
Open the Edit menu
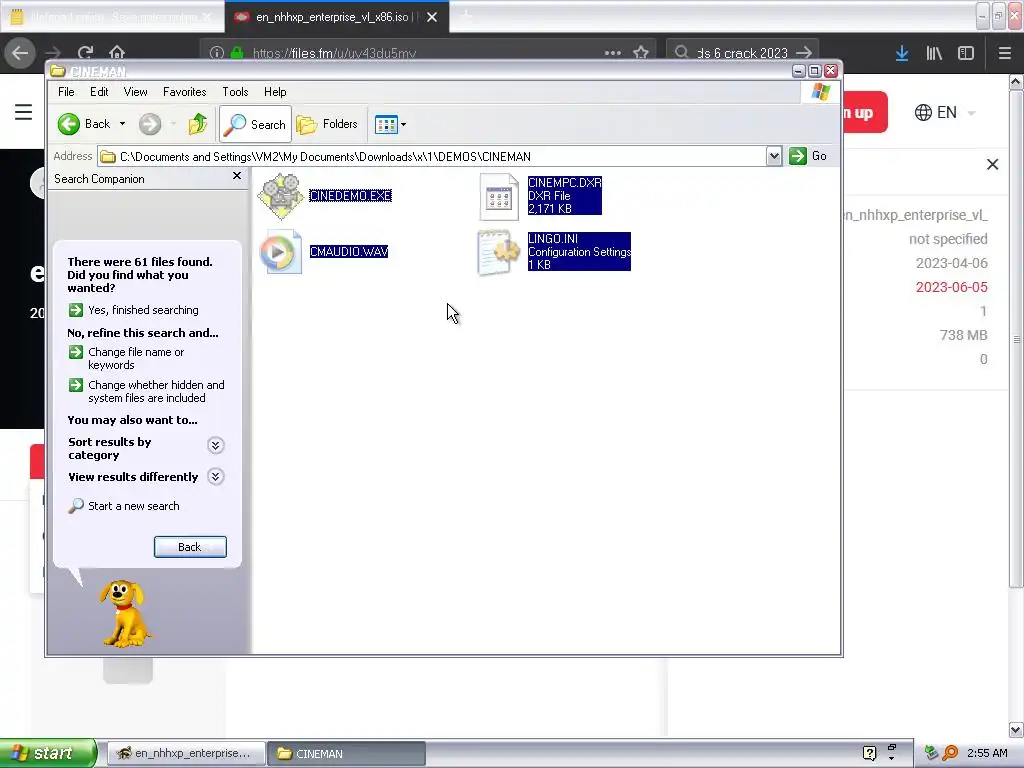pos(99,92)
